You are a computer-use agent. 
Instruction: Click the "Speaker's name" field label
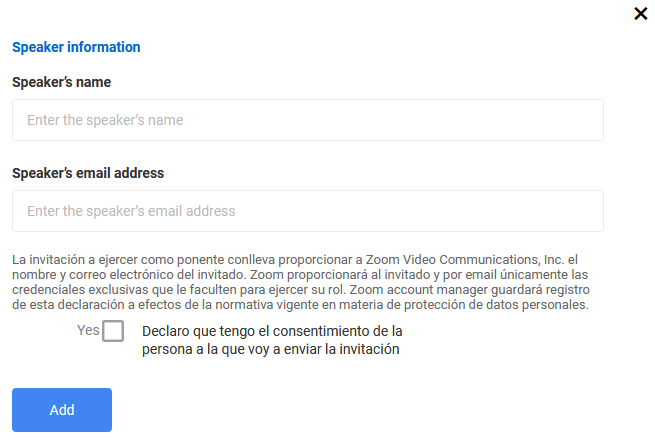61,82
